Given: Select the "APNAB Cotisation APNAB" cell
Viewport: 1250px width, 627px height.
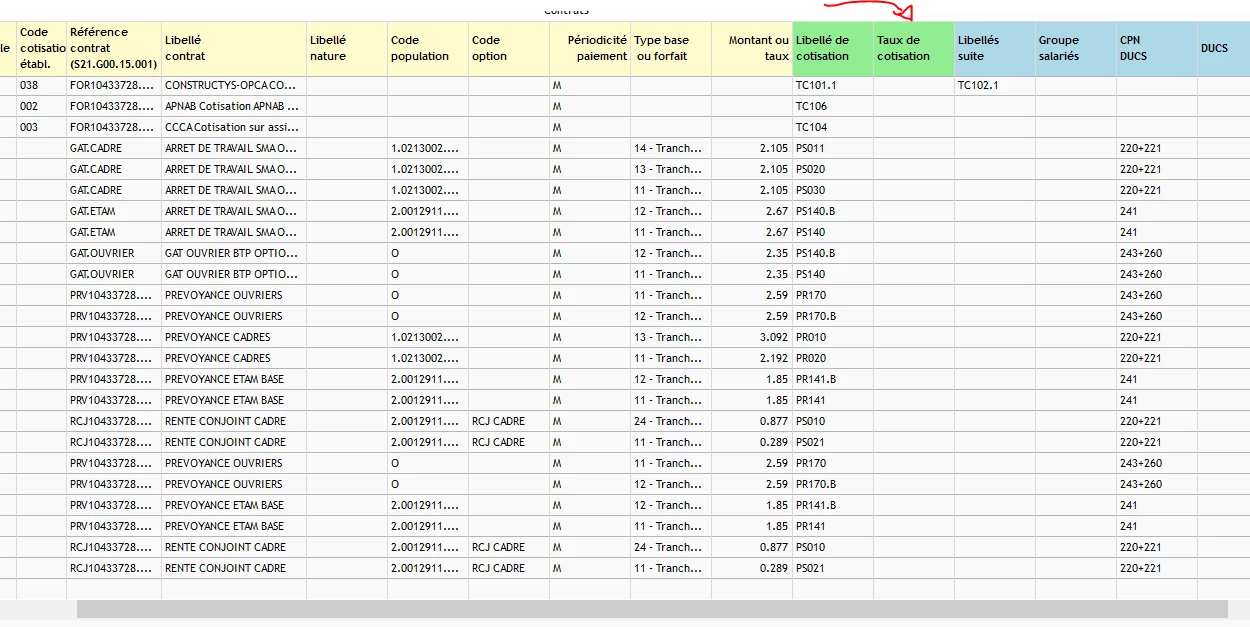Looking at the screenshot, I should 234,107.
